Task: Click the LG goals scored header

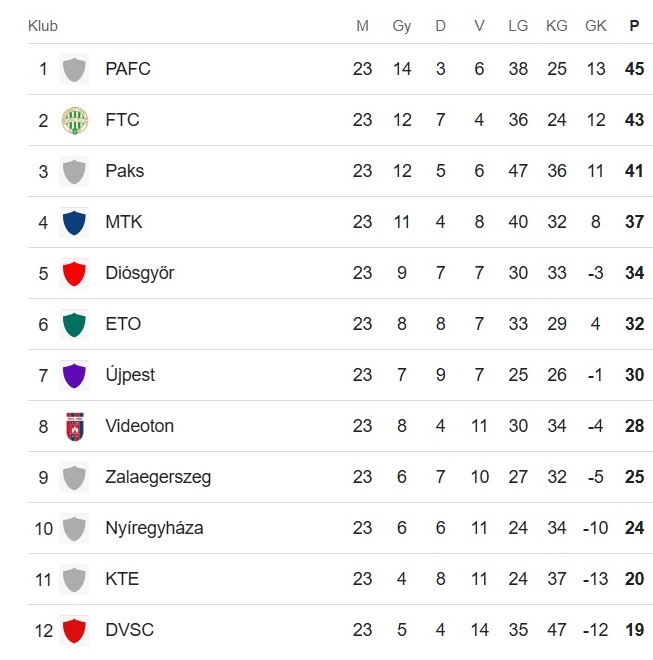Action: tap(518, 26)
